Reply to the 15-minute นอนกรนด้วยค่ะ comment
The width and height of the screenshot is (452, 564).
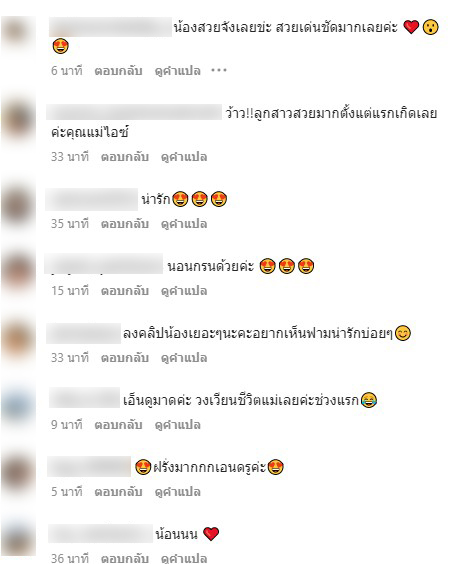pyautogui.click(x=124, y=291)
